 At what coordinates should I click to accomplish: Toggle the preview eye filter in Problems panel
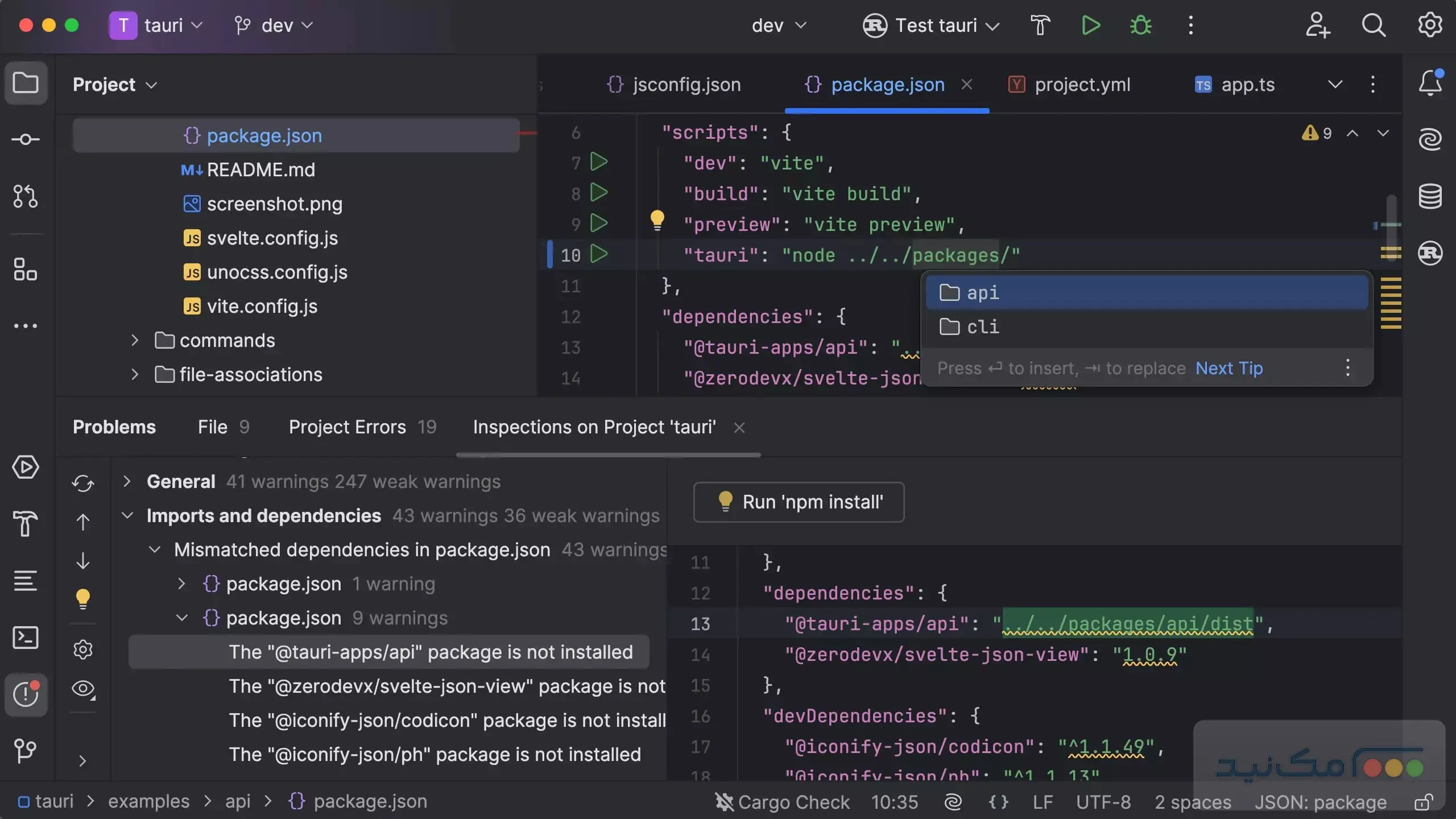click(x=83, y=688)
